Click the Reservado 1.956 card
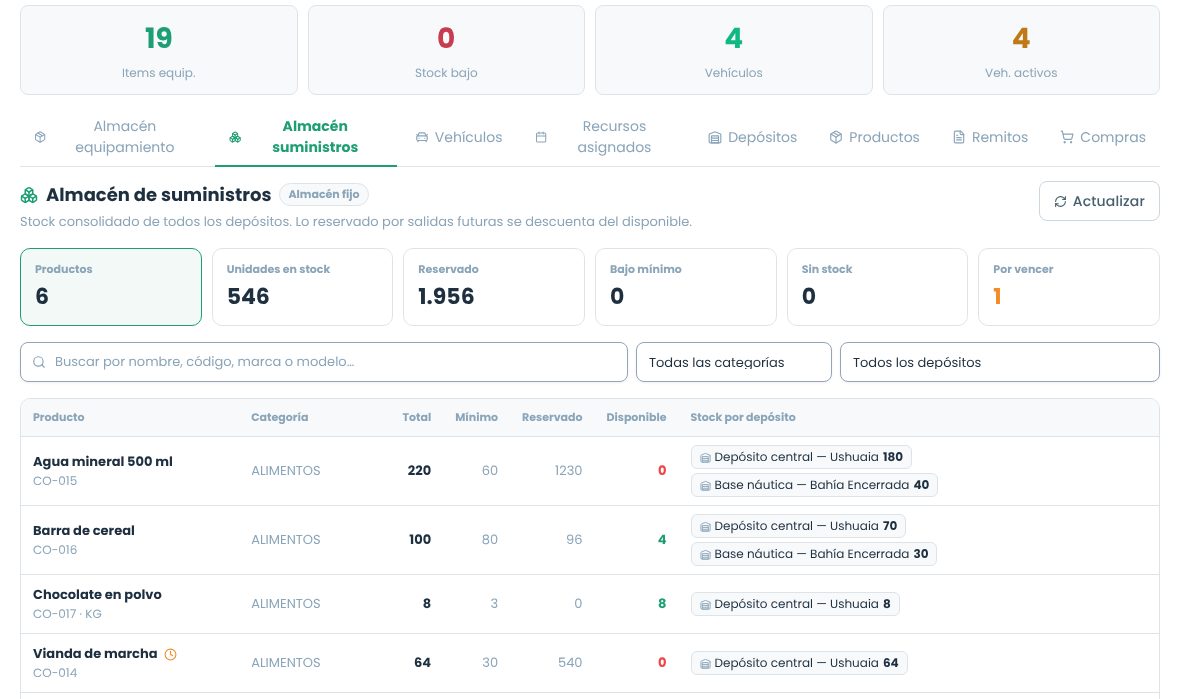Viewport: 1180px width, 699px height. tap(494, 287)
